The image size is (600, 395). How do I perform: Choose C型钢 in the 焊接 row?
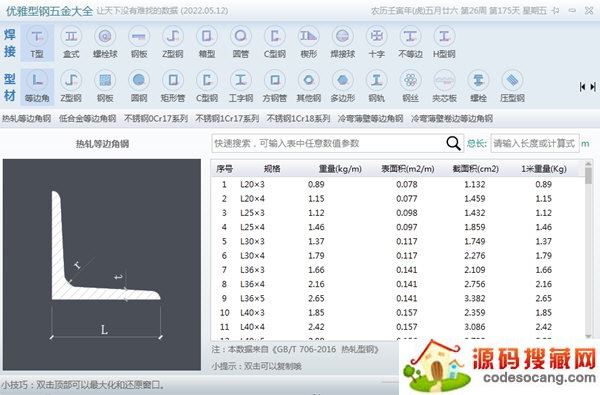(x=275, y=42)
